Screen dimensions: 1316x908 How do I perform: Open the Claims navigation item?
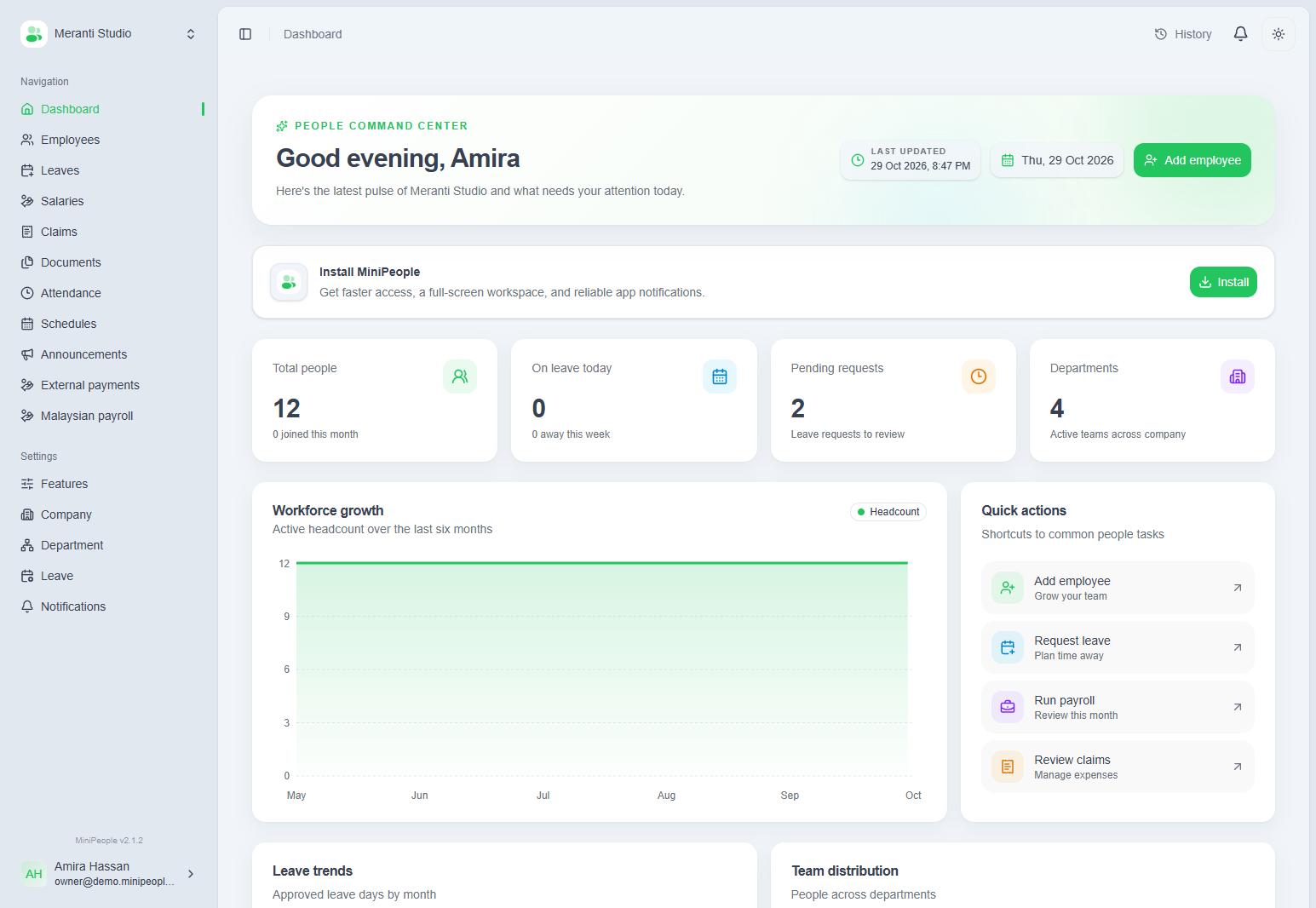pos(109,232)
